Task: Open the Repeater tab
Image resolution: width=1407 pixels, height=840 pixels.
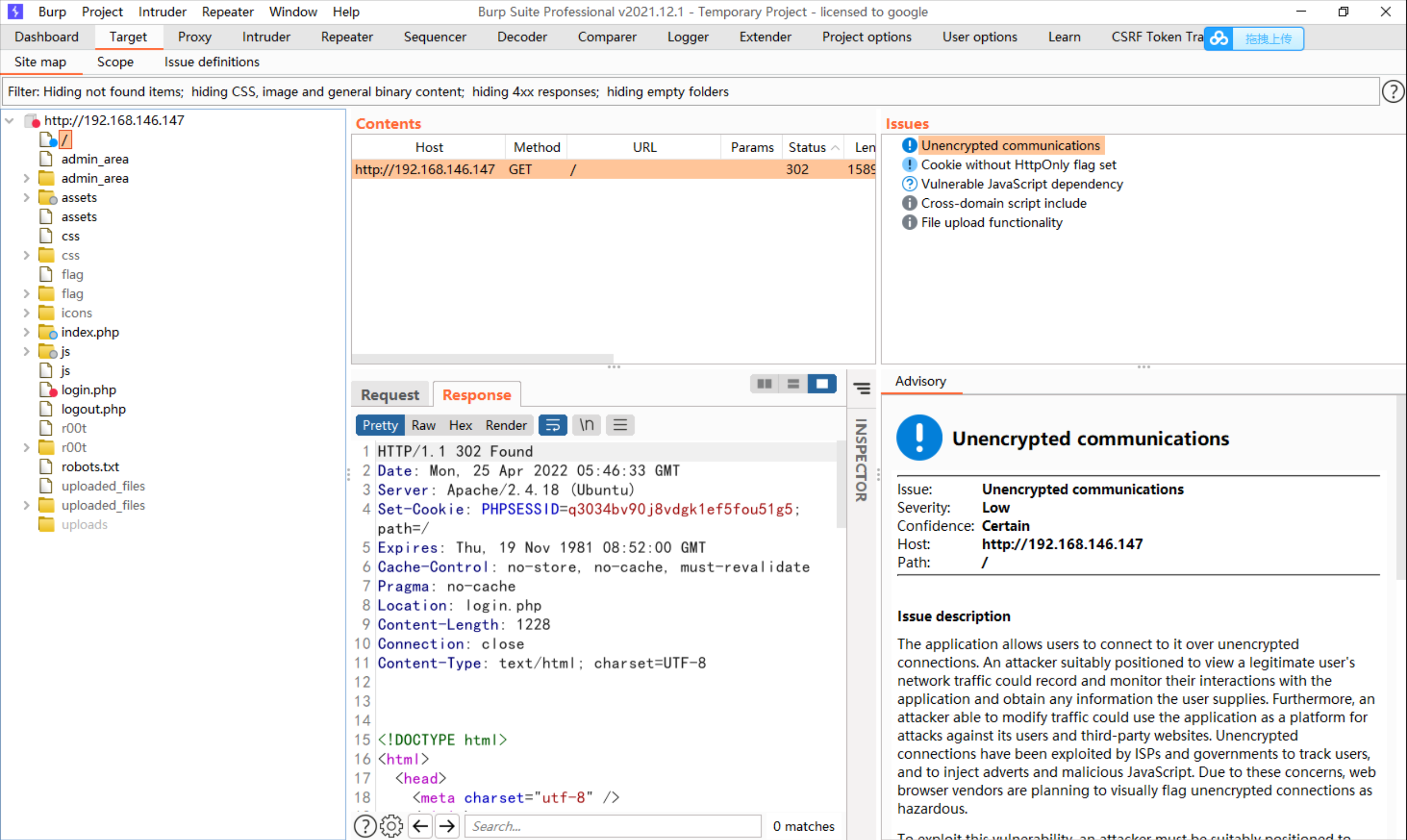Action: click(x=346, y=37)
